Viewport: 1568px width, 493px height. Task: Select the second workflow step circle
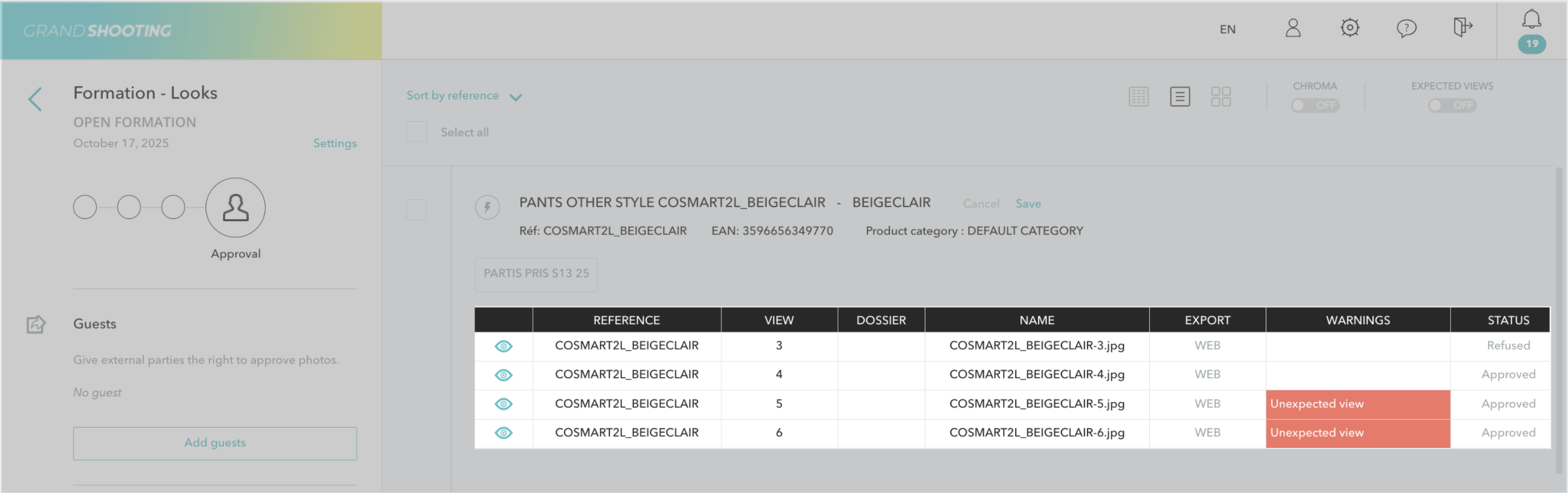[x=129, y=207]
